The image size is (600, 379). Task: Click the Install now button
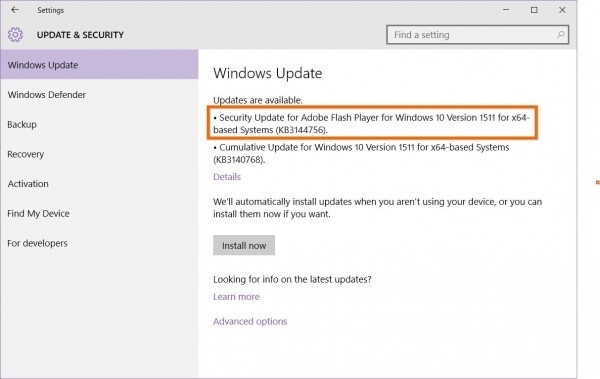244,245
